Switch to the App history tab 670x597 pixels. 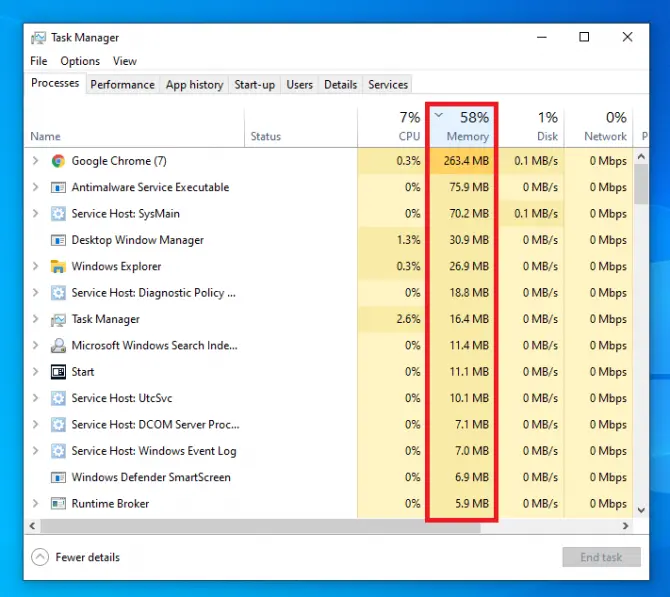pos(194,85)
